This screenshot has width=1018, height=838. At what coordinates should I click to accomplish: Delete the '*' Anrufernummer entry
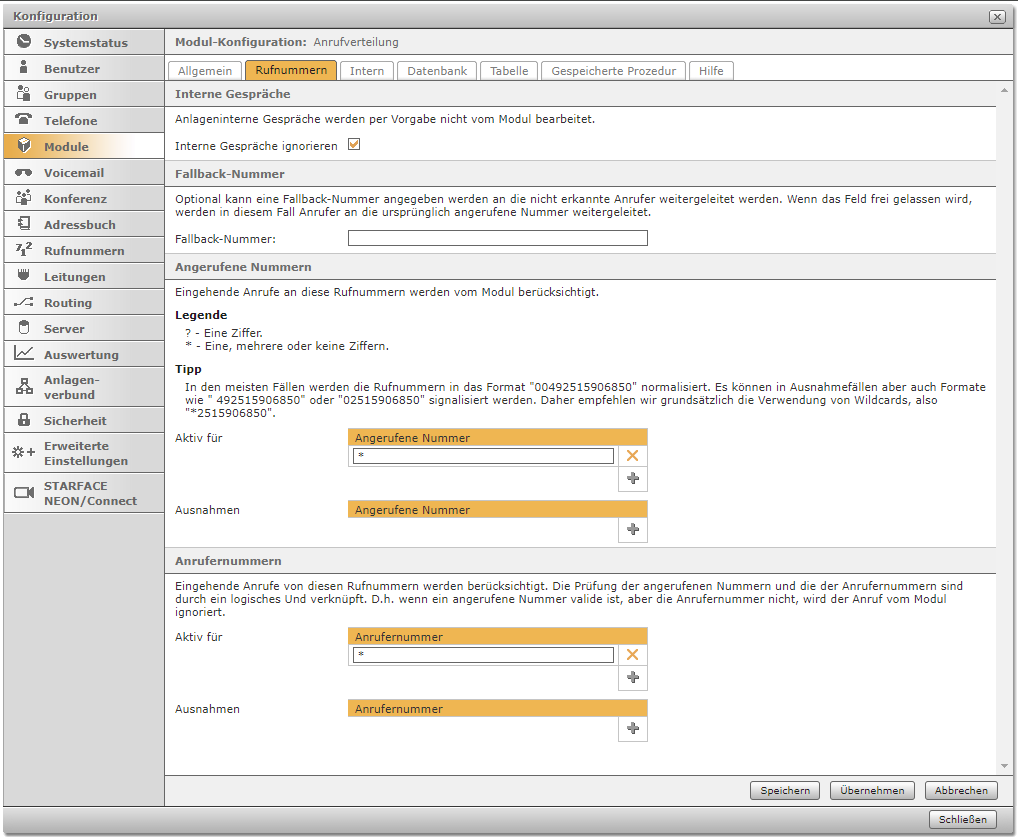[x=632, y=655]
